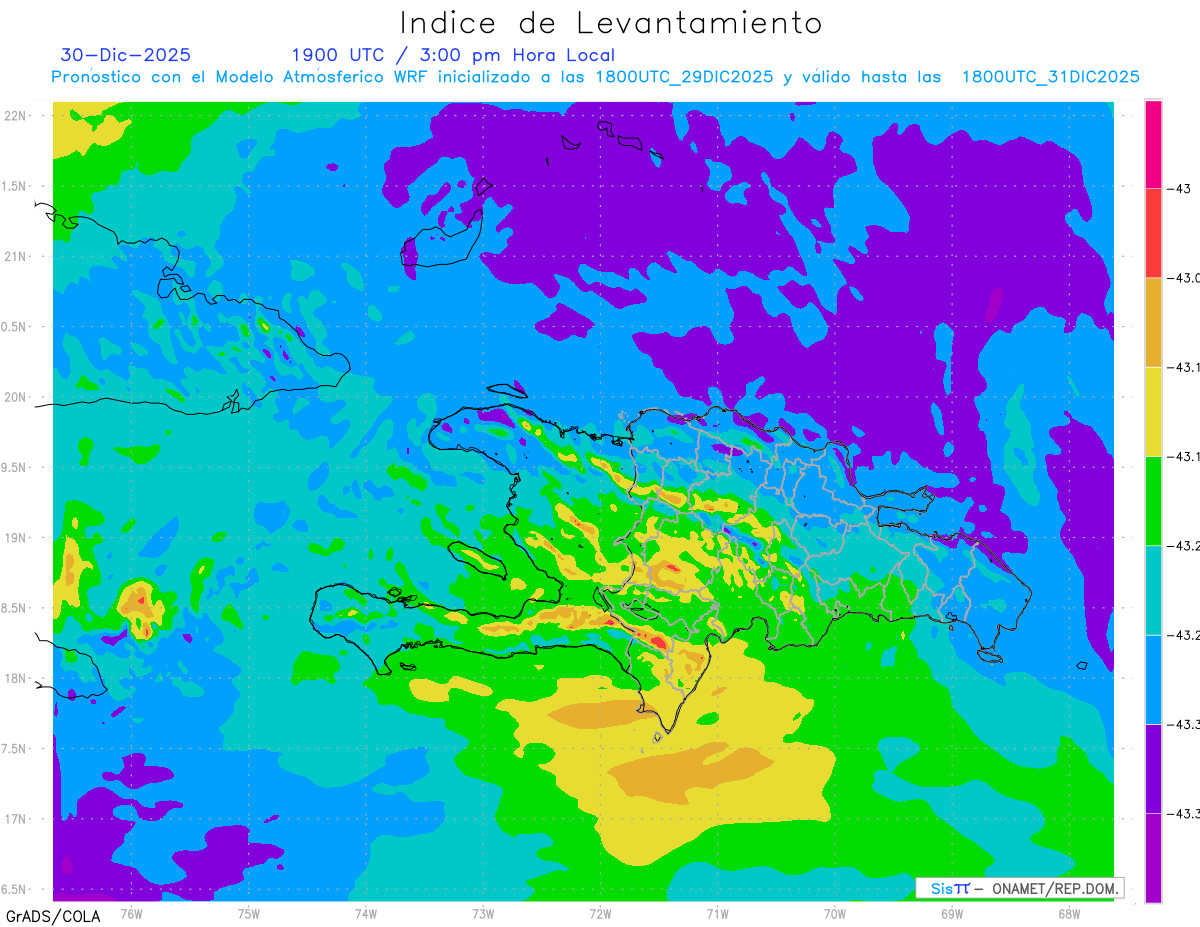
Task: Select the yellow segment of the color bar
Action: pos(1153,411)
